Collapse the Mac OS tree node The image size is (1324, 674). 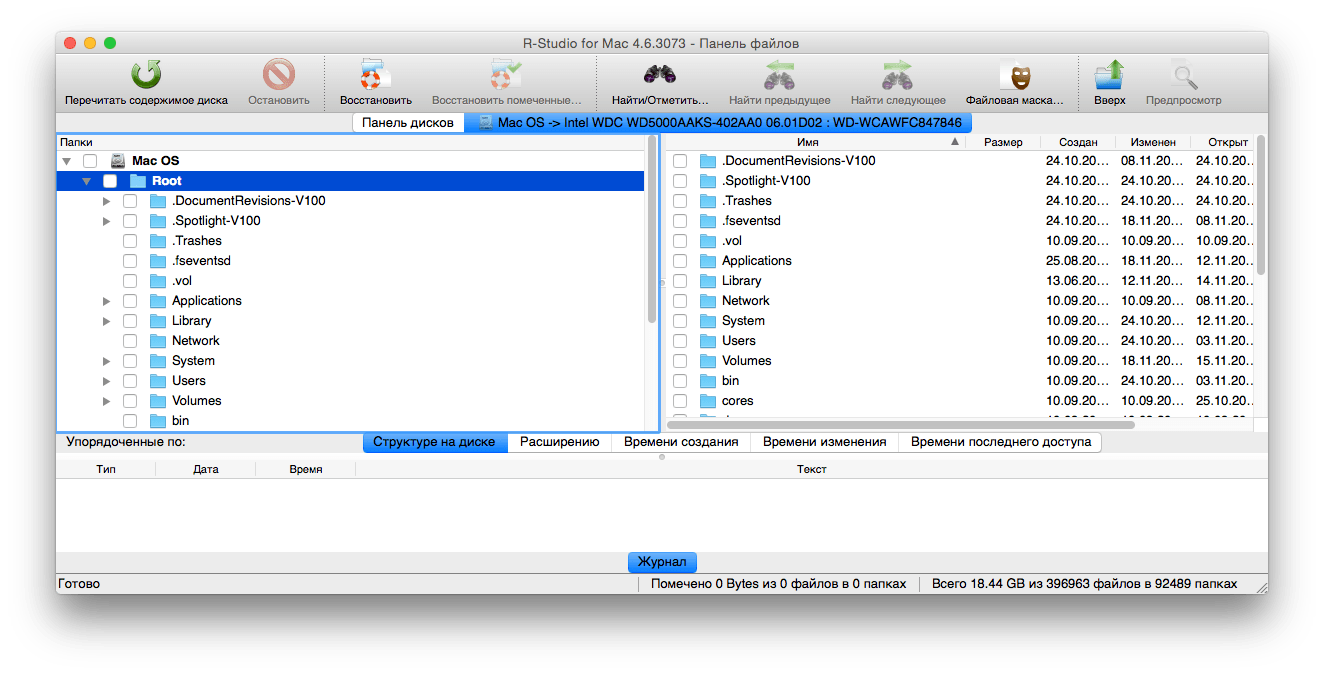coord(67,161)
